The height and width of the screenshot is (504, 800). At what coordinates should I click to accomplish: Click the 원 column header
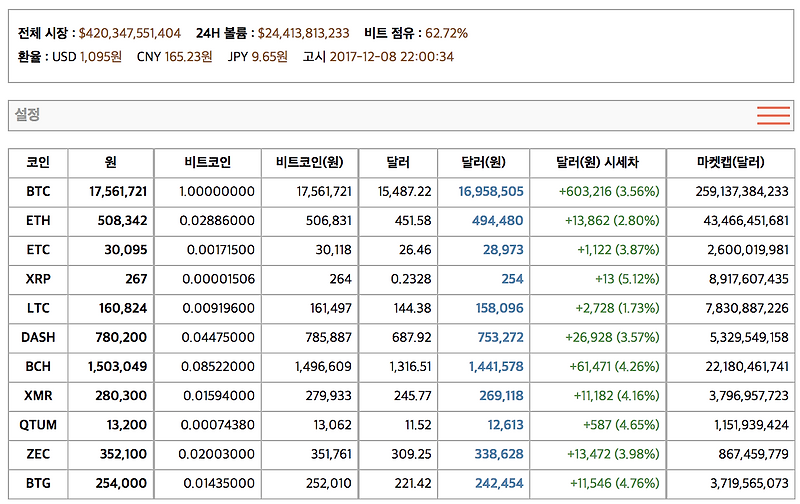click(111, 162)
